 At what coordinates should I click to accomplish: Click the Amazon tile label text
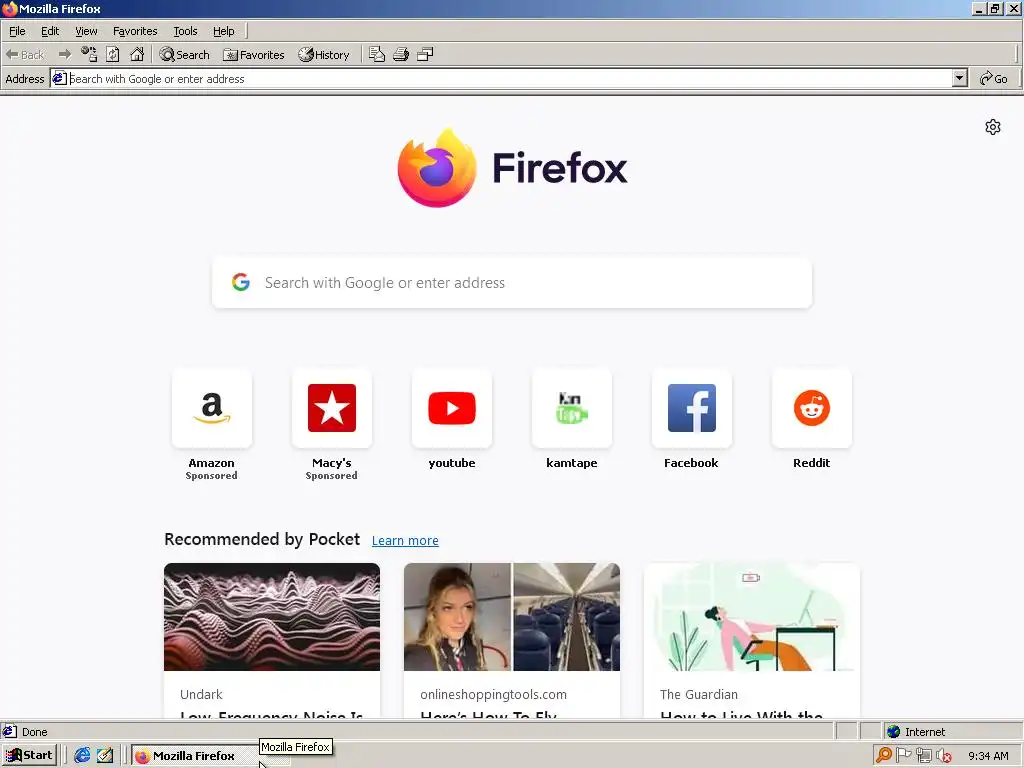(212, 462)
